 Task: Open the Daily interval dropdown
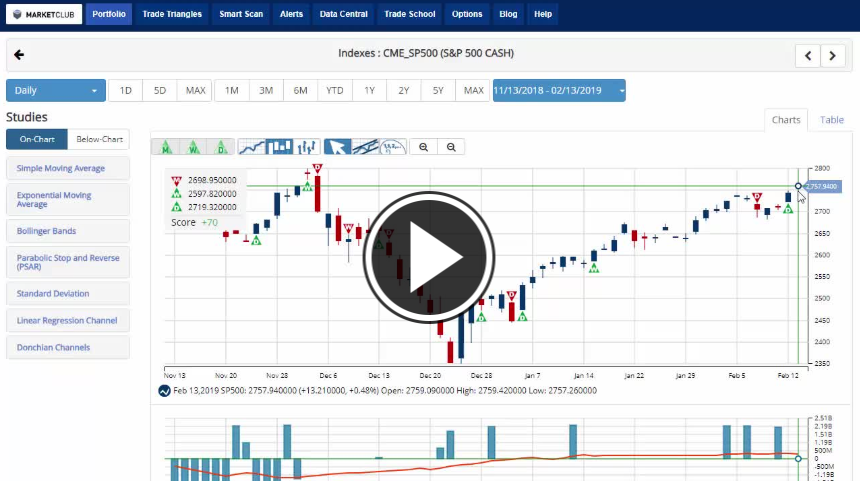click(55, 90)
